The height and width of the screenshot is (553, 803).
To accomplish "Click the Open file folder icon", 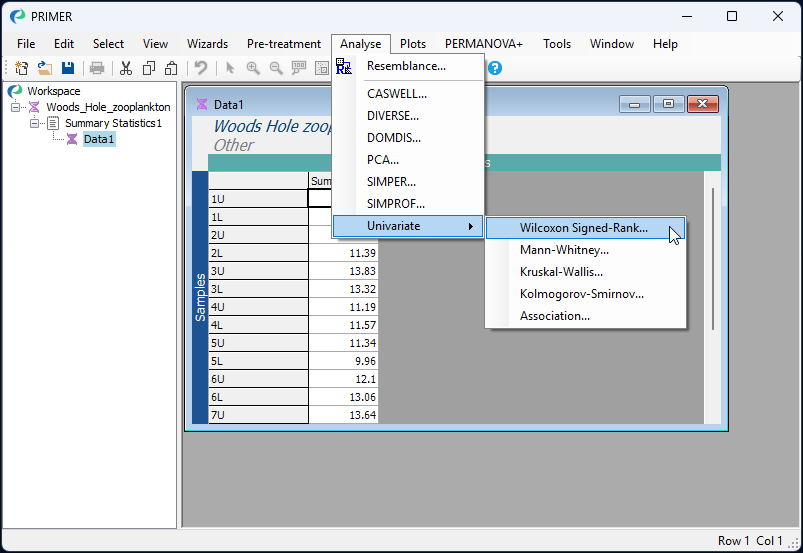I will click(x=45, y=68).
